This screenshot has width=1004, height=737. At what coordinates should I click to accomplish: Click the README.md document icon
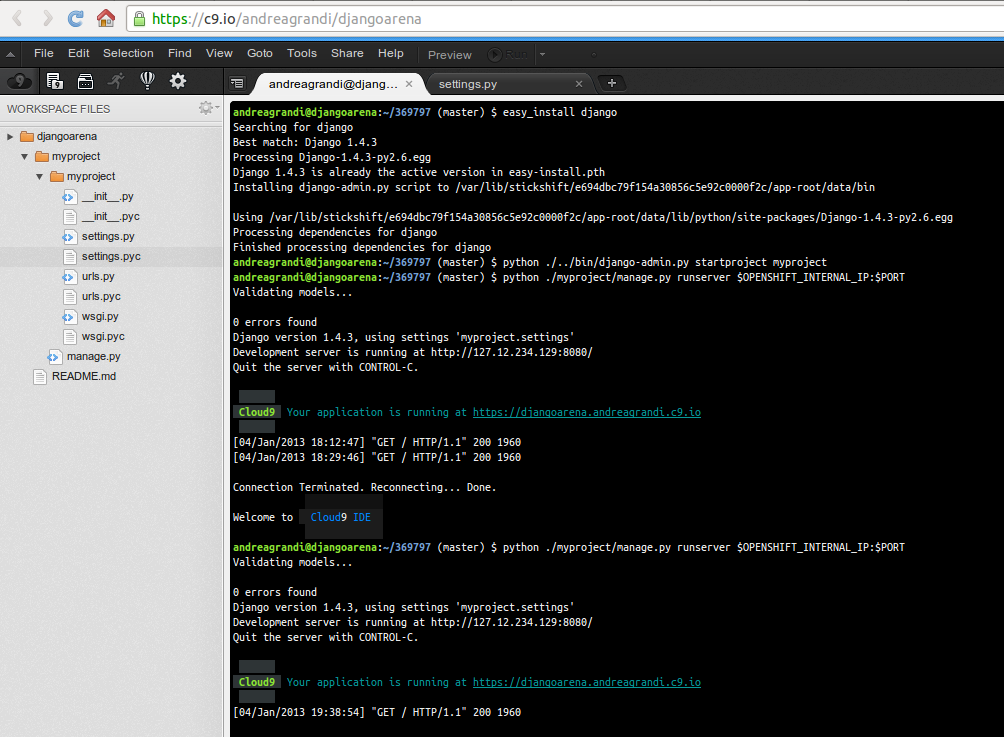40,377
